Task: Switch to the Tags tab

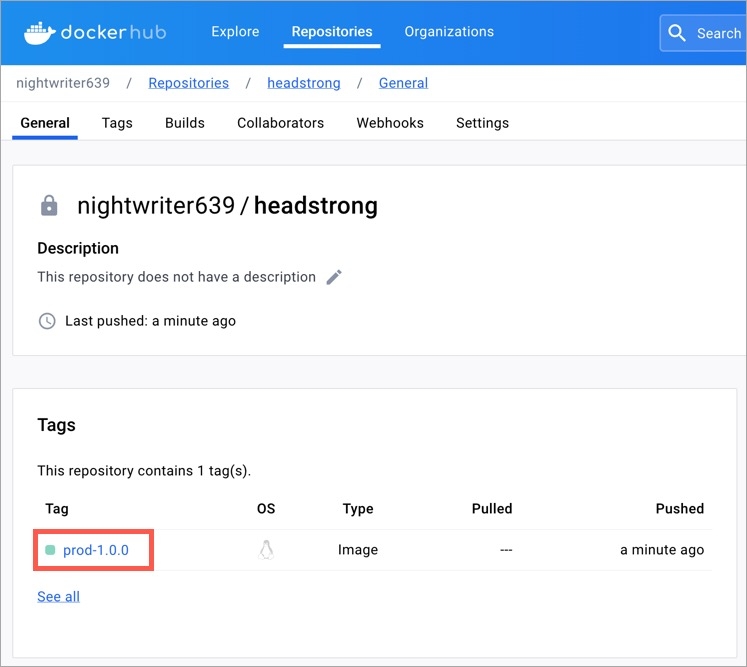Action: click(117, 123)
